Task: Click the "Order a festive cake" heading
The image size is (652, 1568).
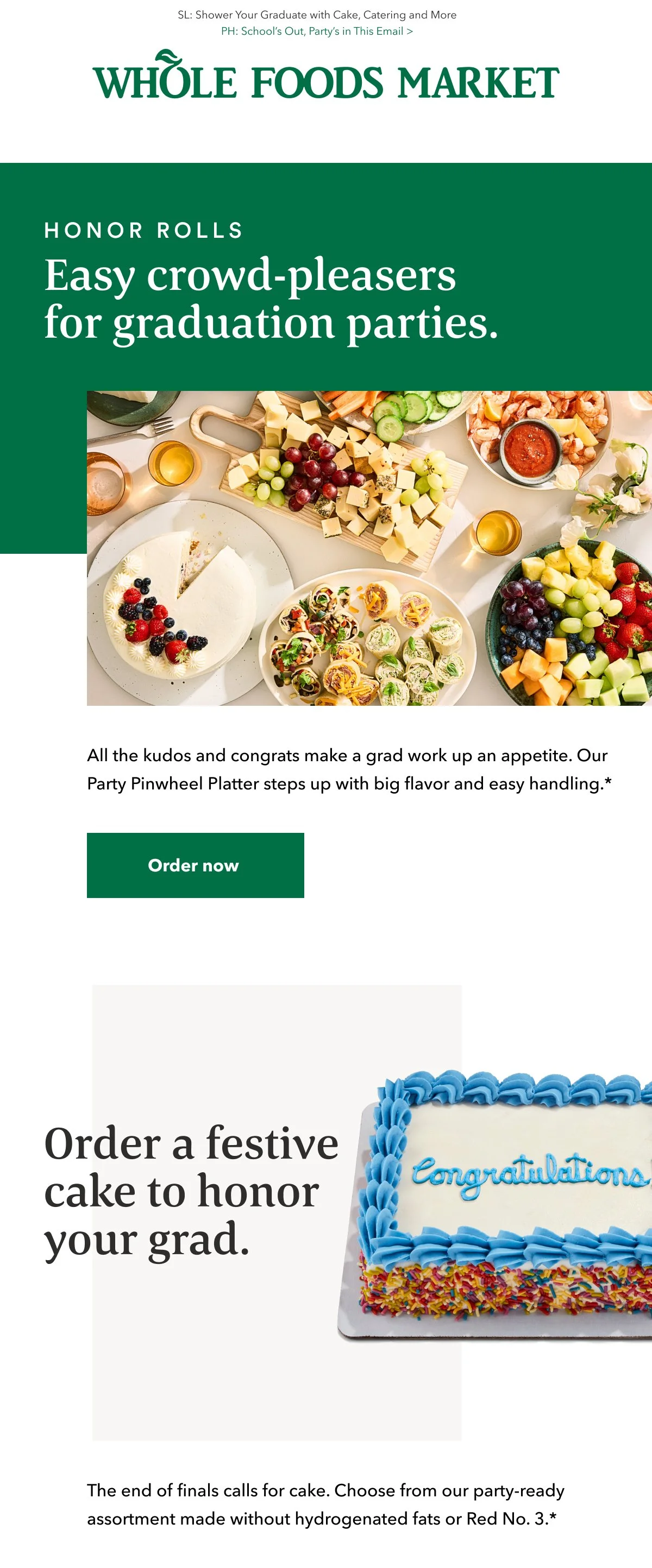Action: click(x=191, y=1191)
